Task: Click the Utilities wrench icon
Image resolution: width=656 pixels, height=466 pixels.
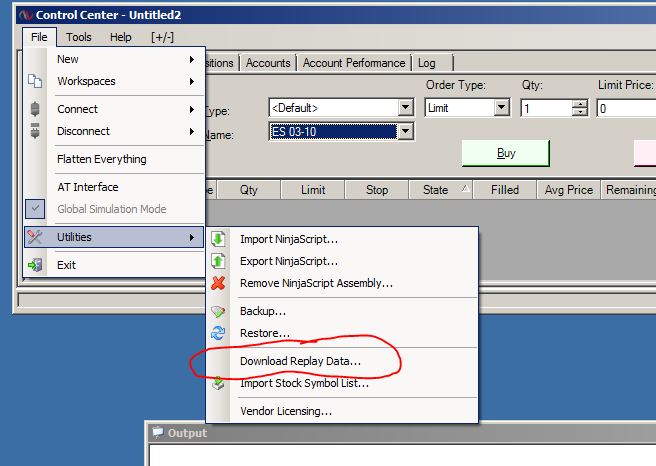Action: [x=35, y=237]
